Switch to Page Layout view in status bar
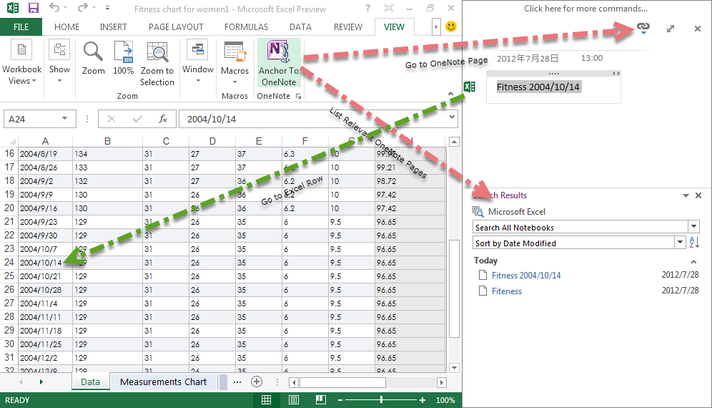712x408 pixels. [x=293, y=400]
